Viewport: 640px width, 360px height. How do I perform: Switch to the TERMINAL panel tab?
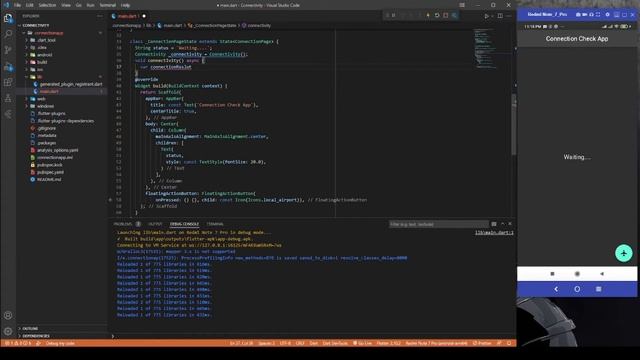point(215,224)
